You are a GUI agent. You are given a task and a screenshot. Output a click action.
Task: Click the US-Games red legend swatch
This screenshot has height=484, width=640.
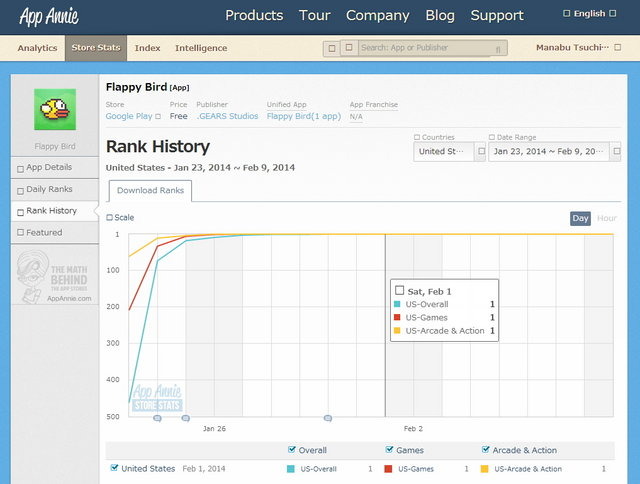(x=388, y=468)
